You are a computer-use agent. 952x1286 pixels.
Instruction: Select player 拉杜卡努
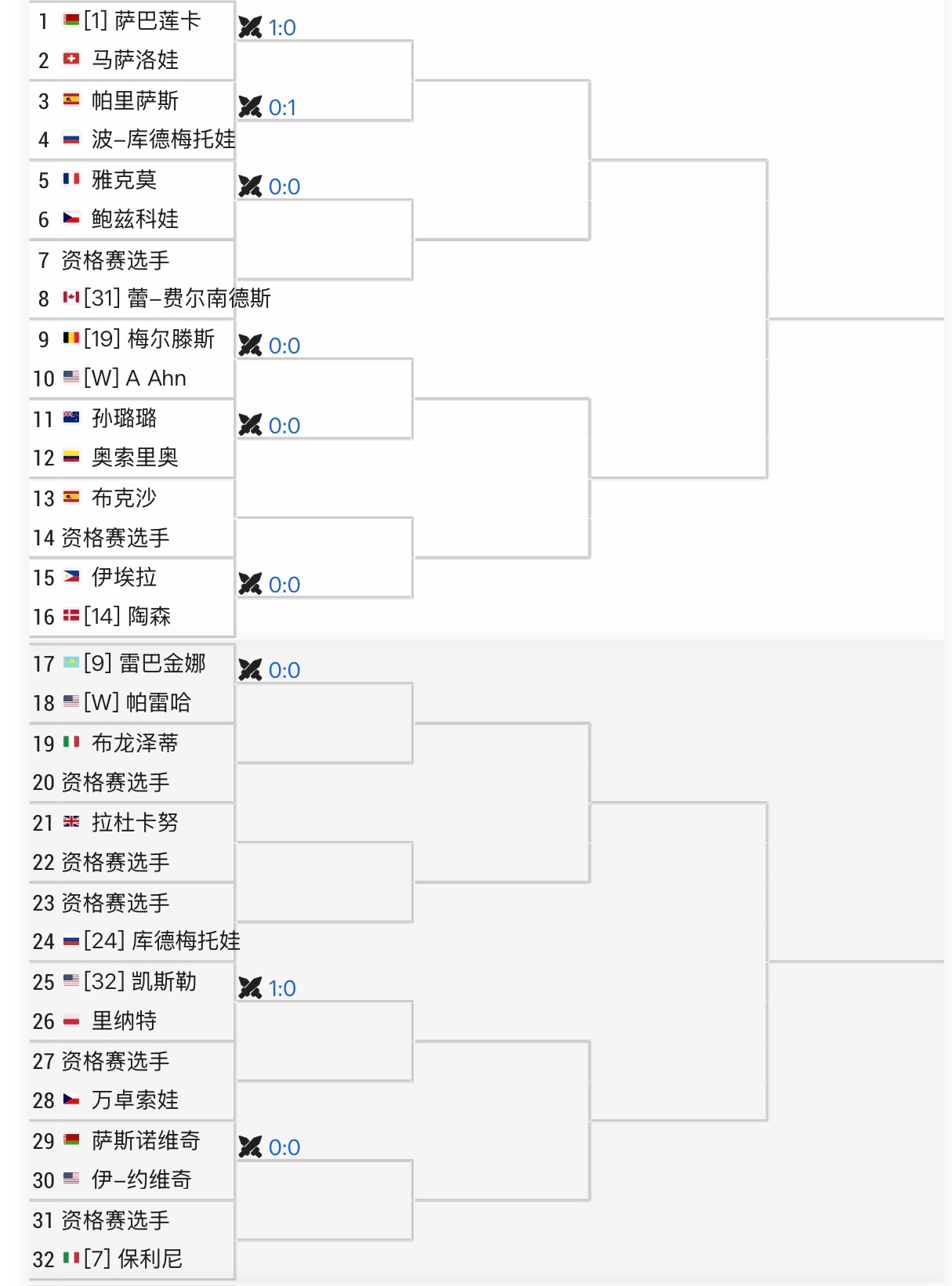132,823
